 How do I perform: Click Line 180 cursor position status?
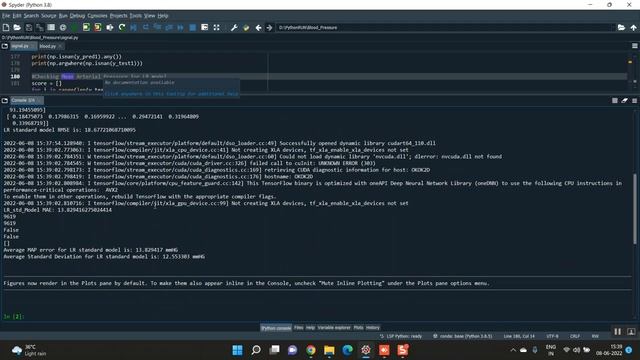coord(519,336)
